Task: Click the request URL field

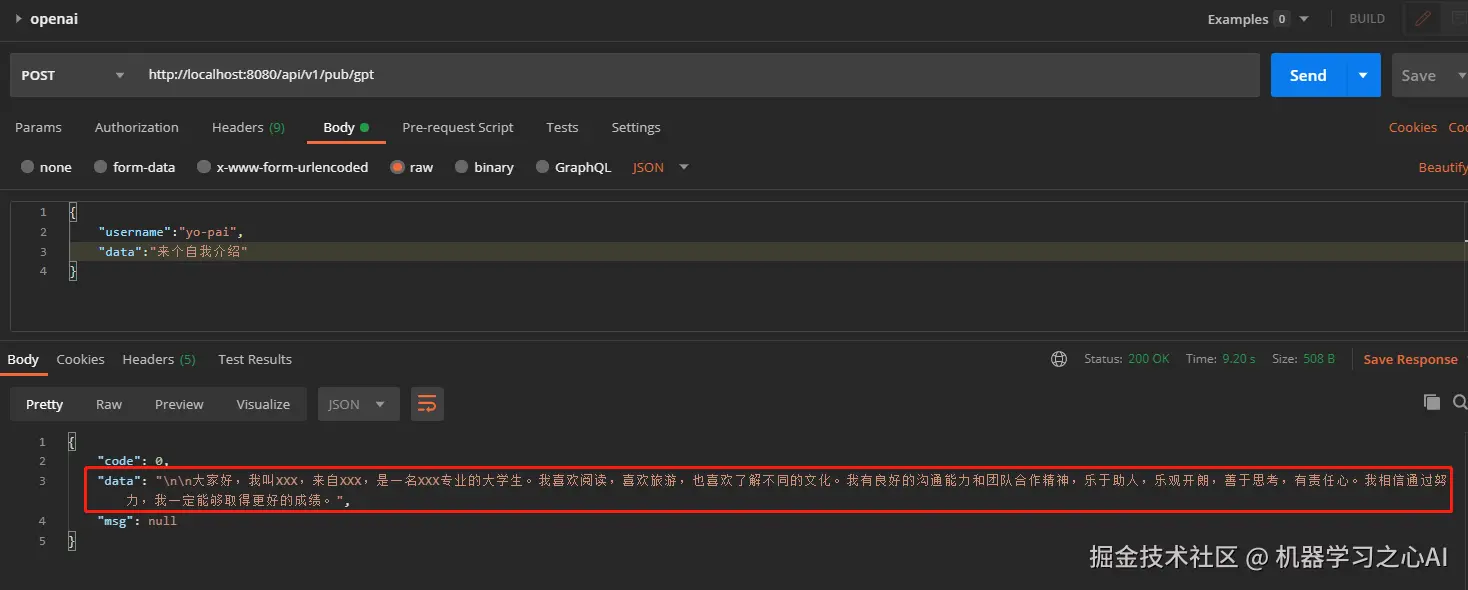Action: pyautogui.click(x=698, y=75)
